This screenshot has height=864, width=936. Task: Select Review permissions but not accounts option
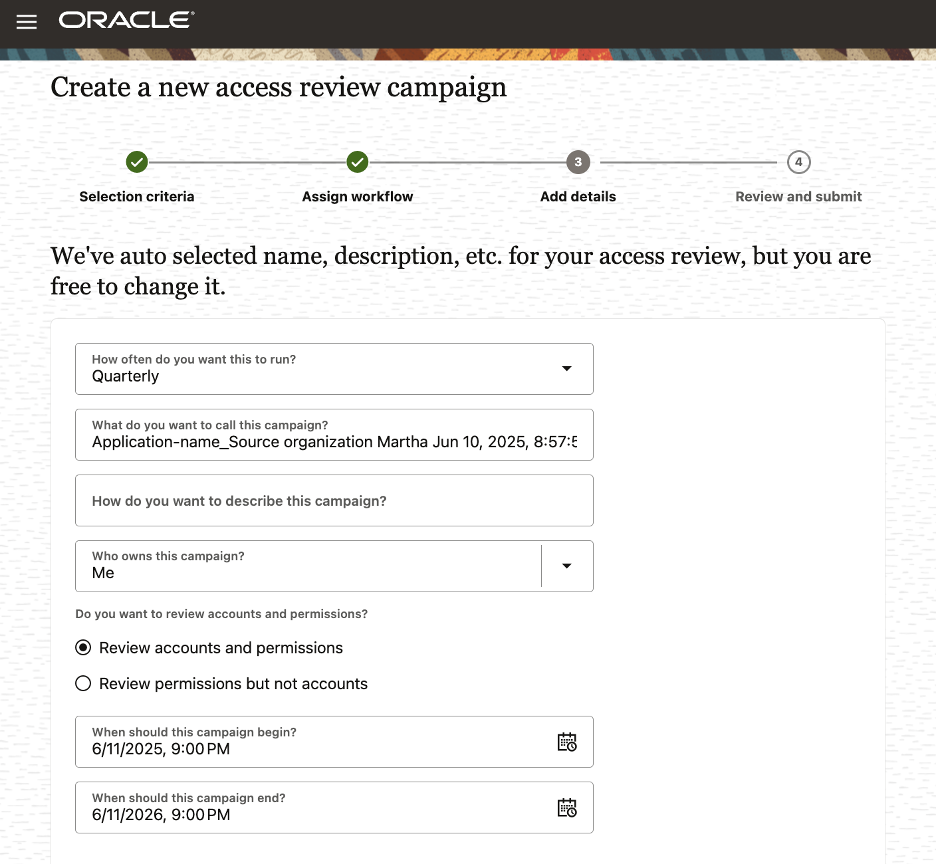coord(83,683)
